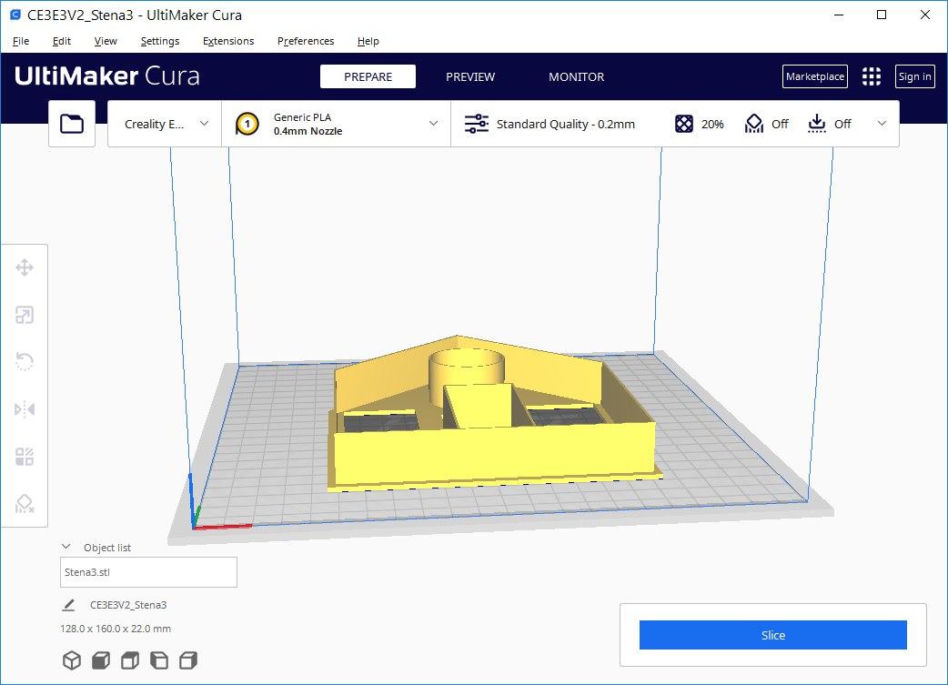Open the Extensions menu
Viewport: 948px width, 685px height.
(229, 41)
